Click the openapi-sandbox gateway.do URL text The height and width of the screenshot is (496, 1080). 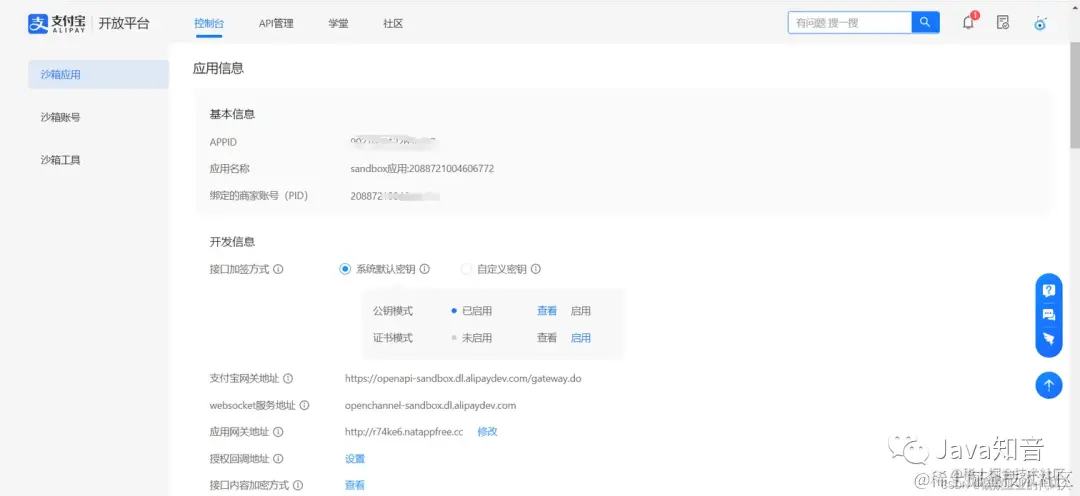pyautogui.click(x=464, y=378)
